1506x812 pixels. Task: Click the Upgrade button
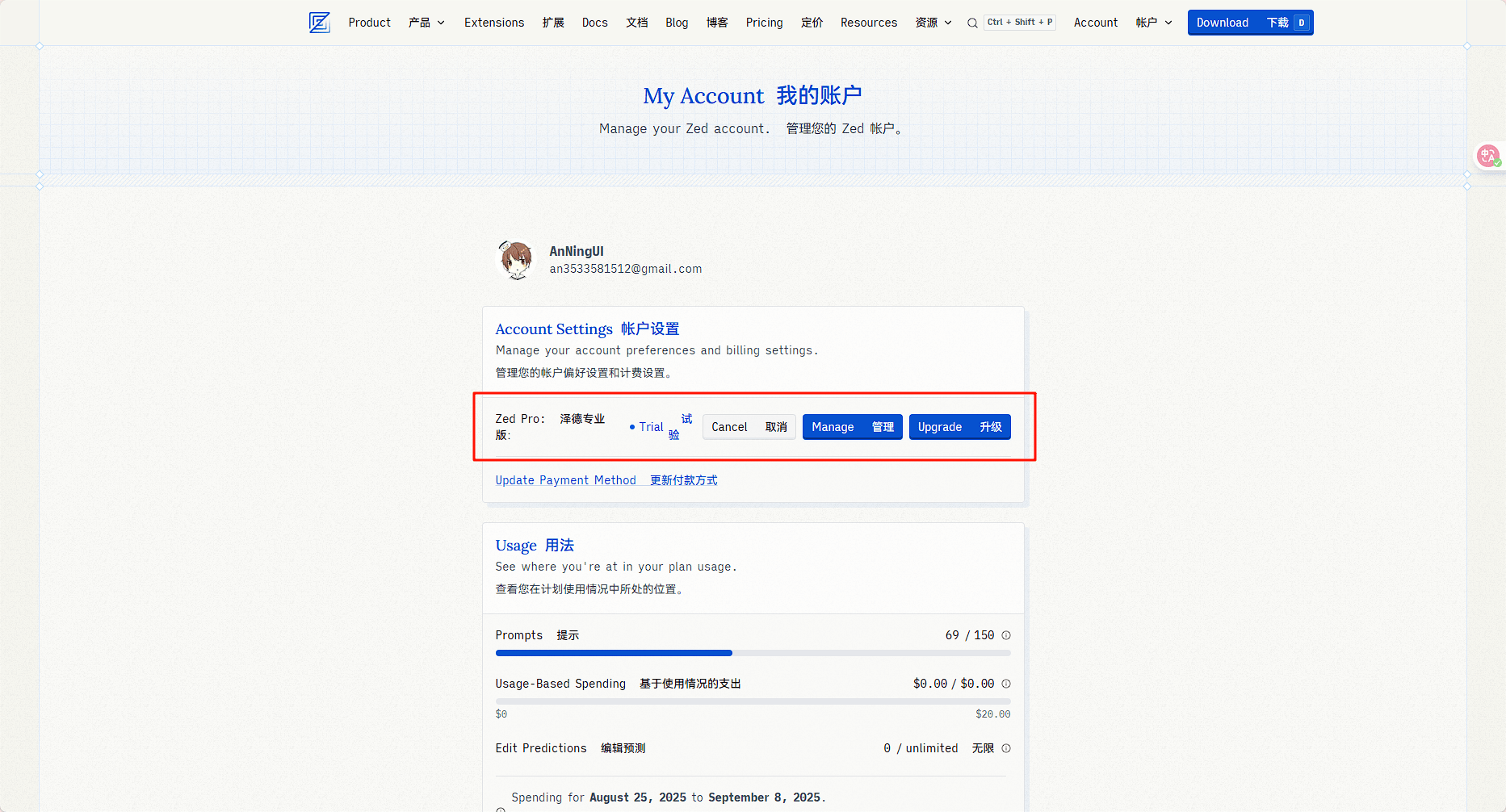click(959, 427)
